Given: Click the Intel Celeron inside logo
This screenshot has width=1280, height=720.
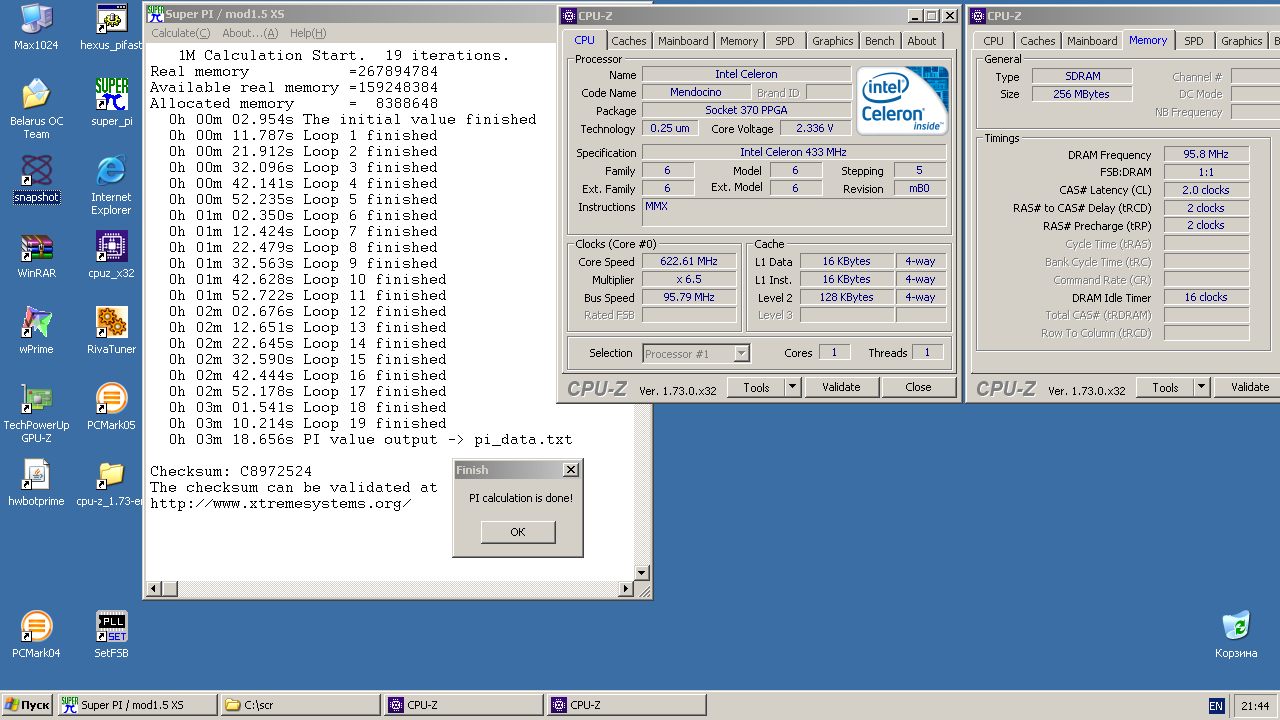Looking at the screenshot, I should pyautogui.click(x=902, y=101).
